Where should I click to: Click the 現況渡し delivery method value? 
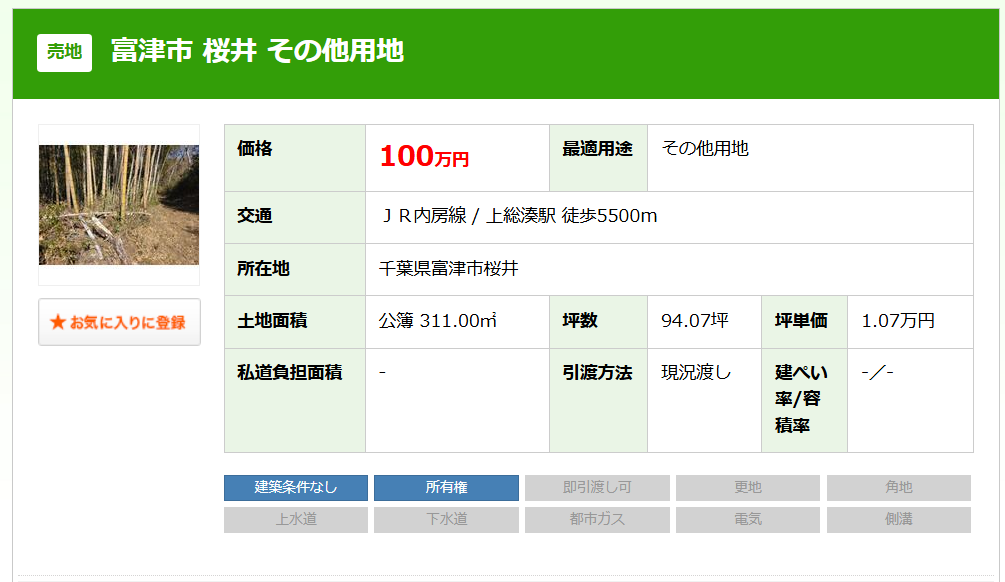coord(696,373)
